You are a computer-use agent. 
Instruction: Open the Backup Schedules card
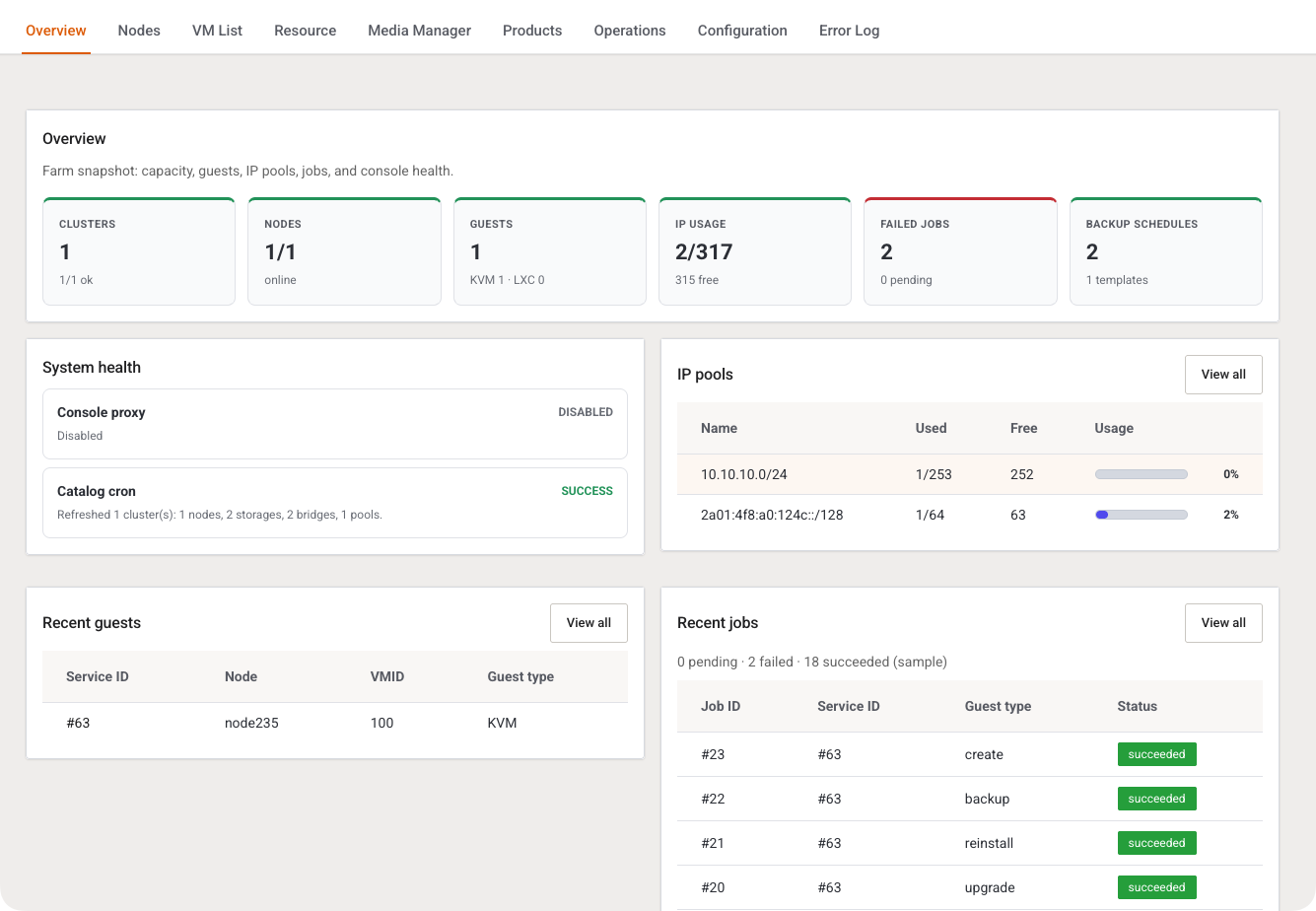pos(1166,251)
